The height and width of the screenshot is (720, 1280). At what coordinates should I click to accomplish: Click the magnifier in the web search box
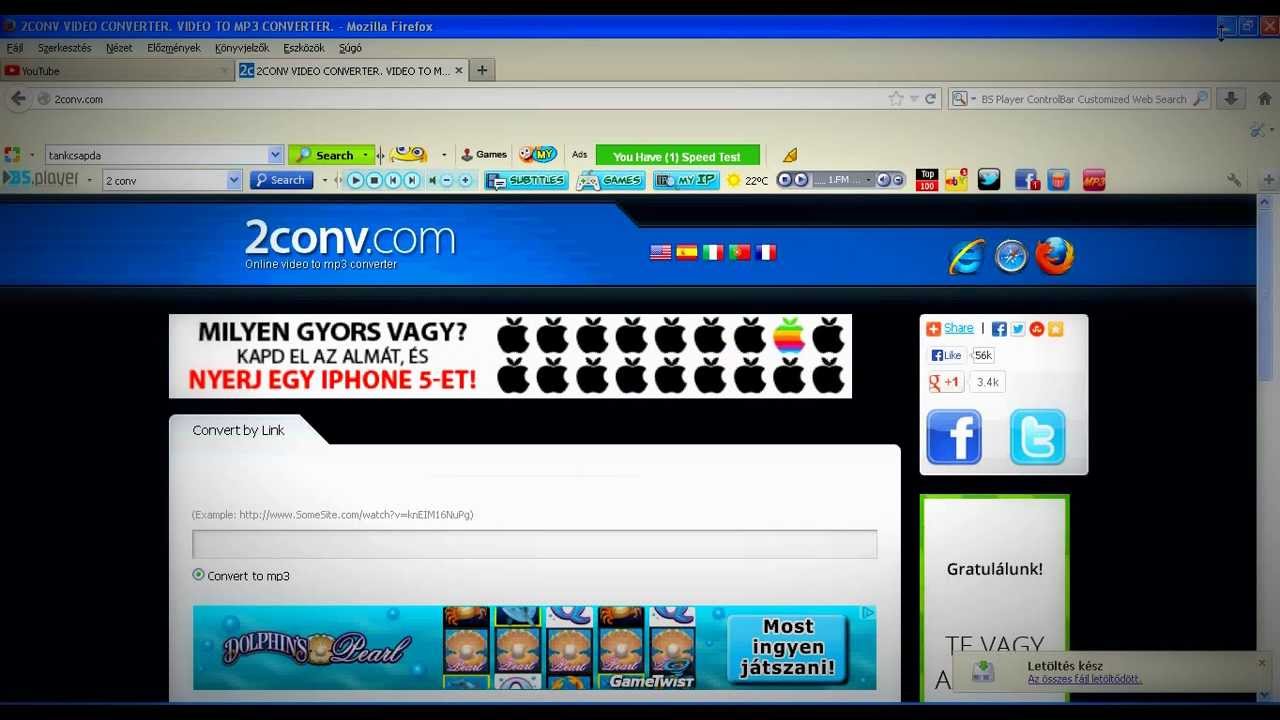pos(1200,99)
